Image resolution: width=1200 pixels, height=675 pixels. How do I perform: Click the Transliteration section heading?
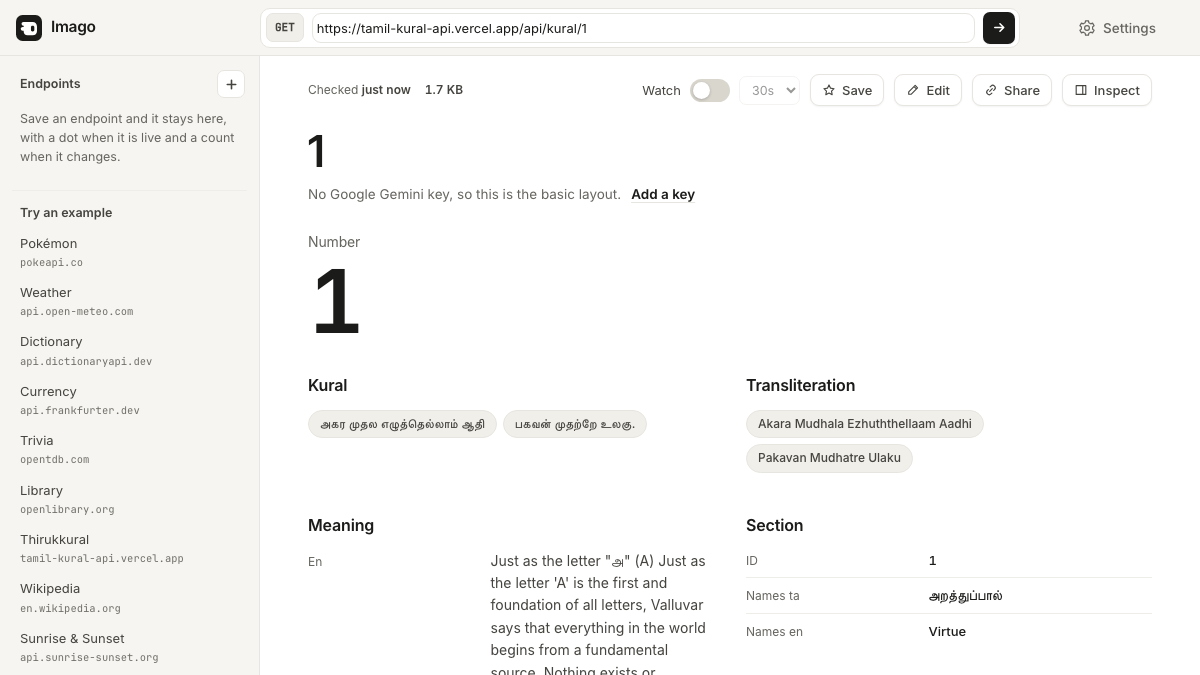(x=800, y=385)
